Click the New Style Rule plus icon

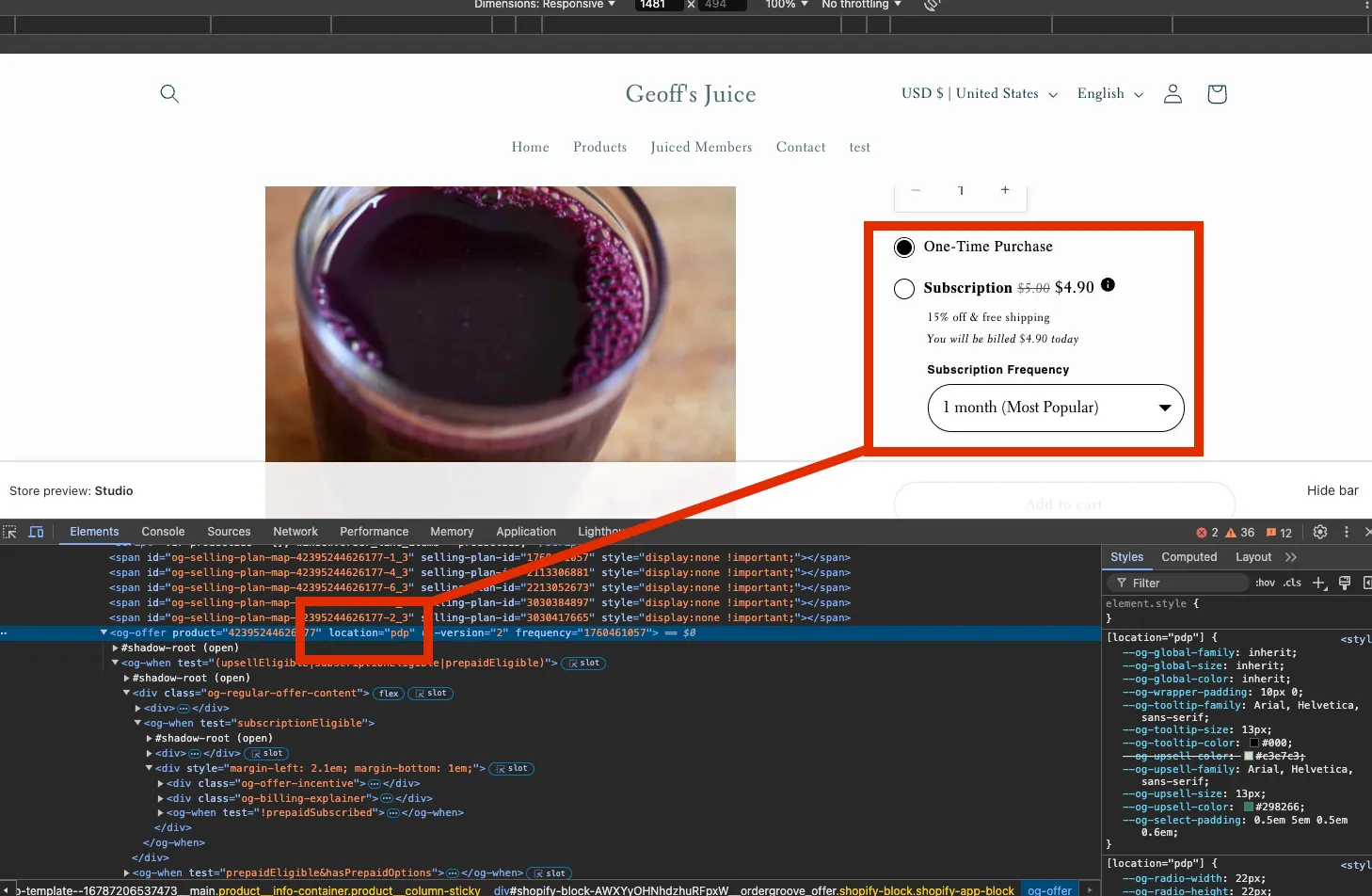tap(1319, 584)
